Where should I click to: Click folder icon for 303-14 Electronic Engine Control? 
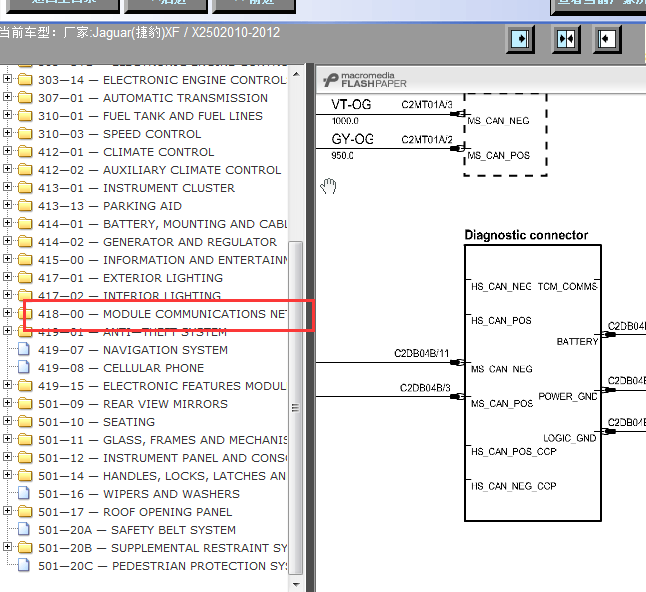pos(25,79)
